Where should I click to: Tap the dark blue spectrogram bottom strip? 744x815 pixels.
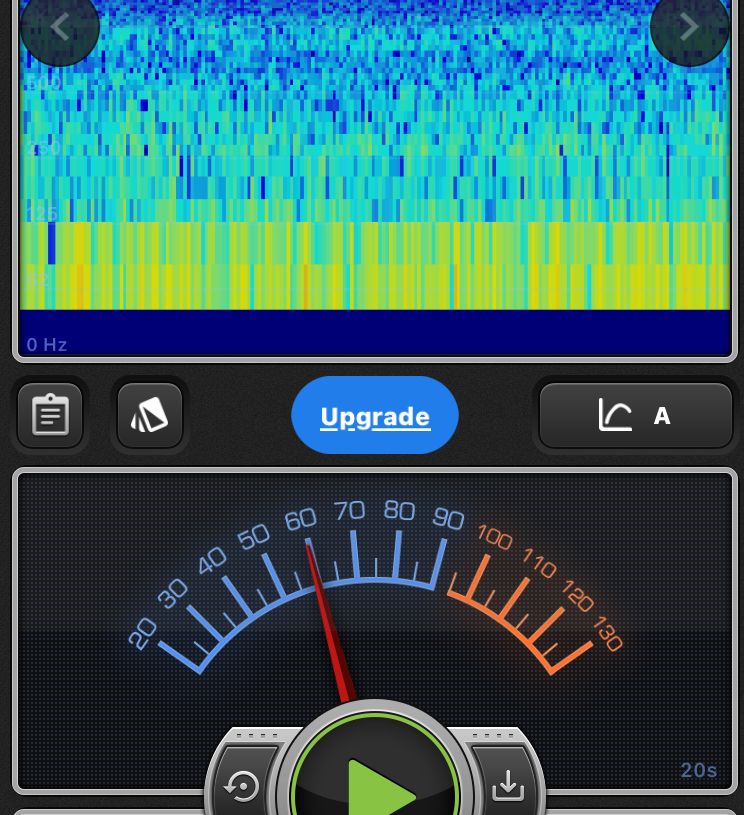(x=375, y=330)
